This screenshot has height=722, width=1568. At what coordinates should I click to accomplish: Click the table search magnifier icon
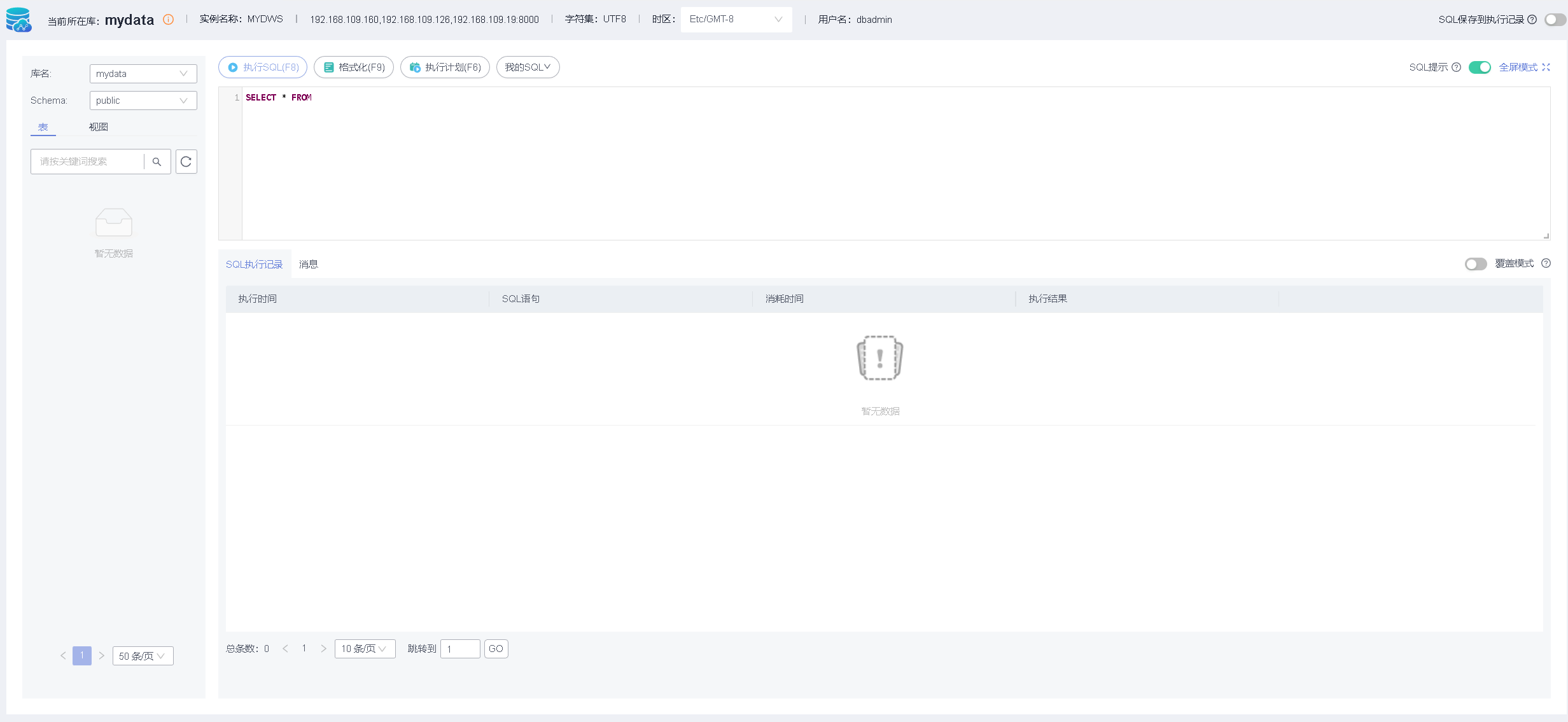pyautogui.click(x=157, y=162)
